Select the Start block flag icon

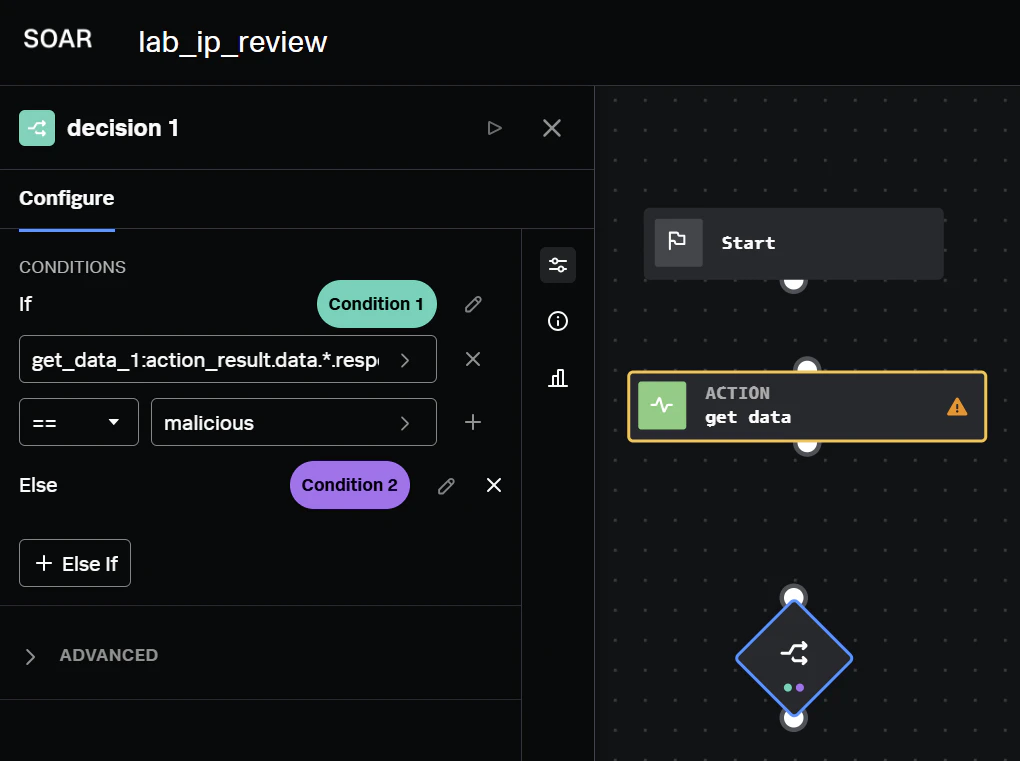coord(678,243)
